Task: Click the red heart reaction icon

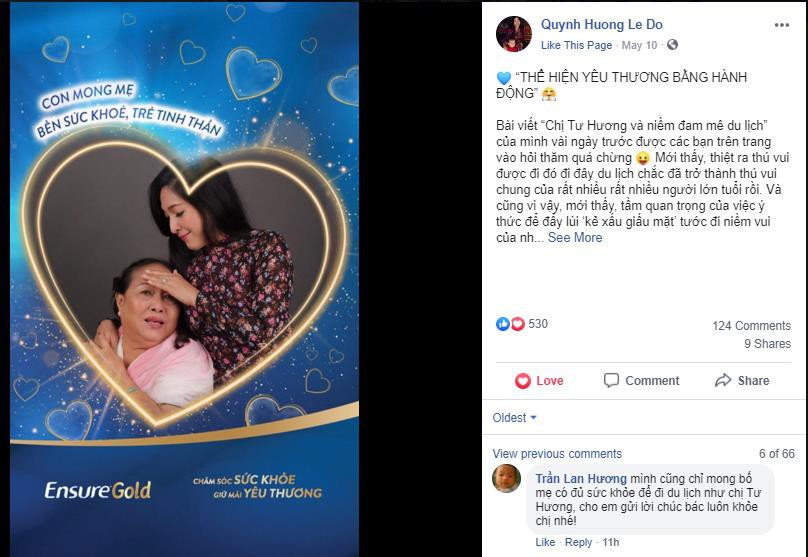Action: coord(517,324)
